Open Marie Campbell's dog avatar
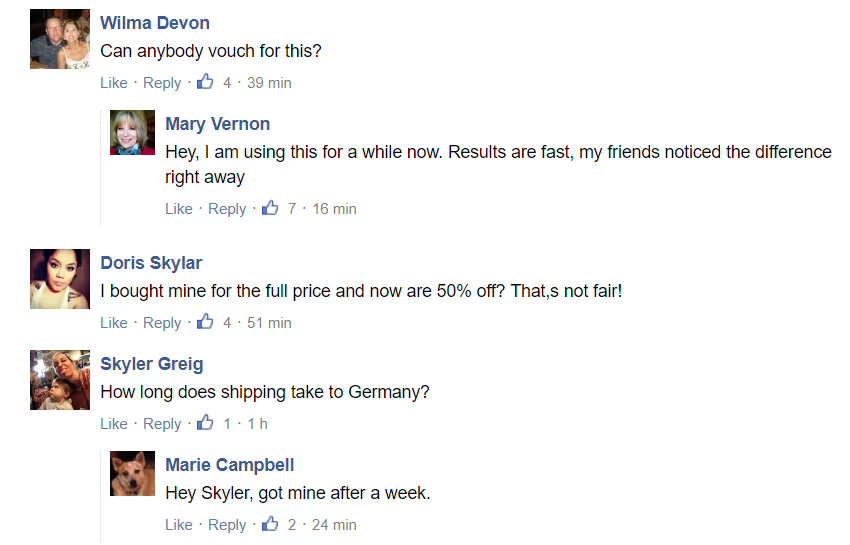 pos(132,474)
